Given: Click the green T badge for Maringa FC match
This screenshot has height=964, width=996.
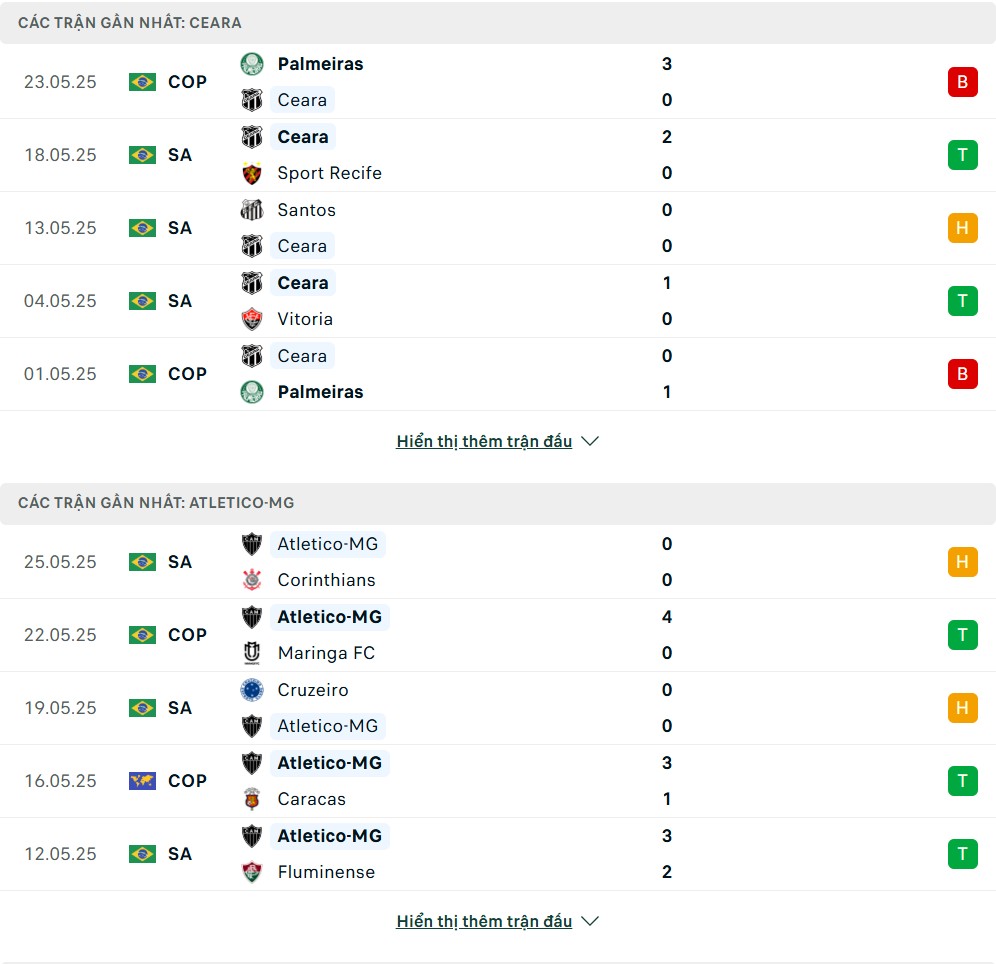Looking at the screenshot, I should coord(962,635).
